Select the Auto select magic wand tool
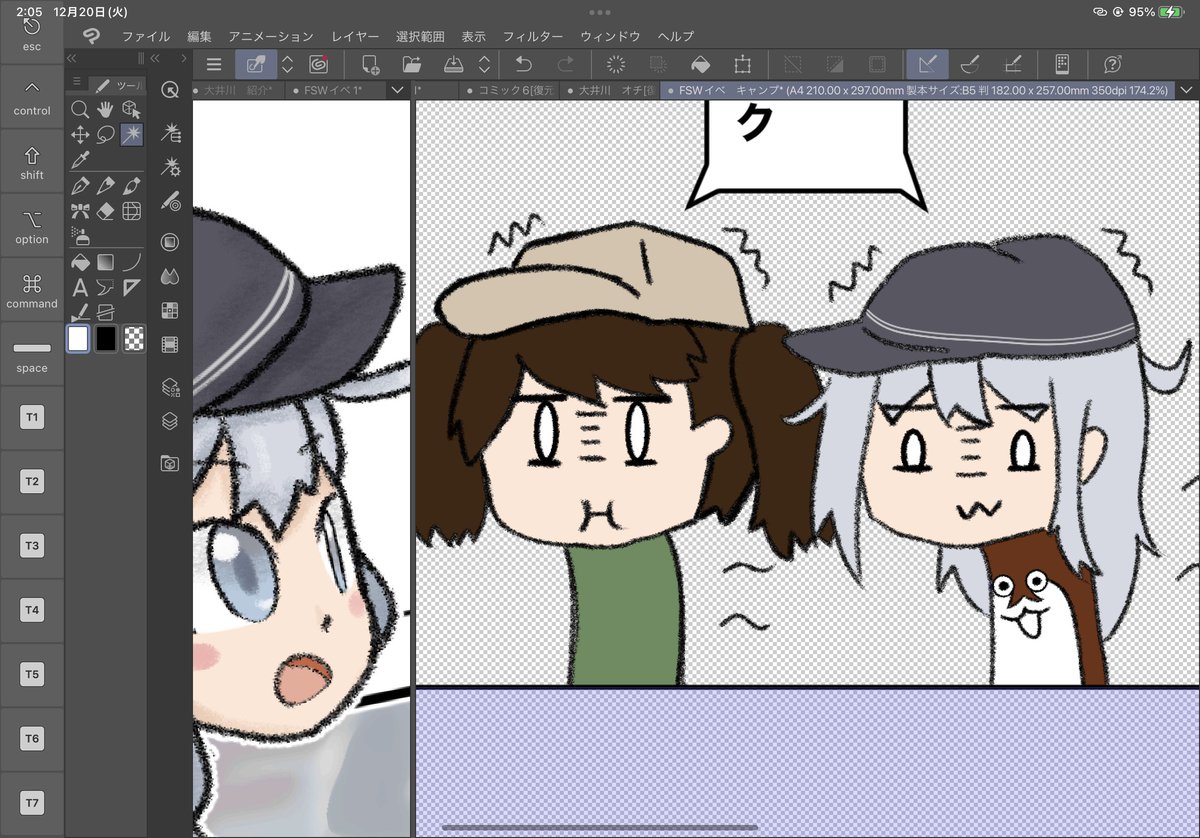 (131, 134)
